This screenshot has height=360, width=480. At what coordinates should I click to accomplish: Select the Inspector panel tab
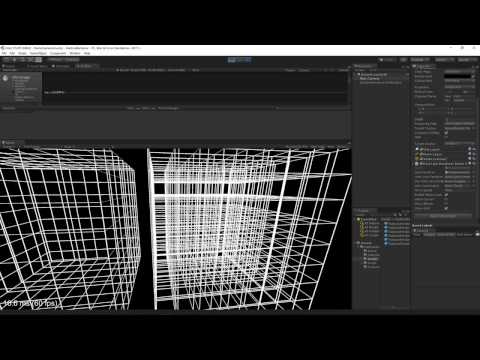423,66
